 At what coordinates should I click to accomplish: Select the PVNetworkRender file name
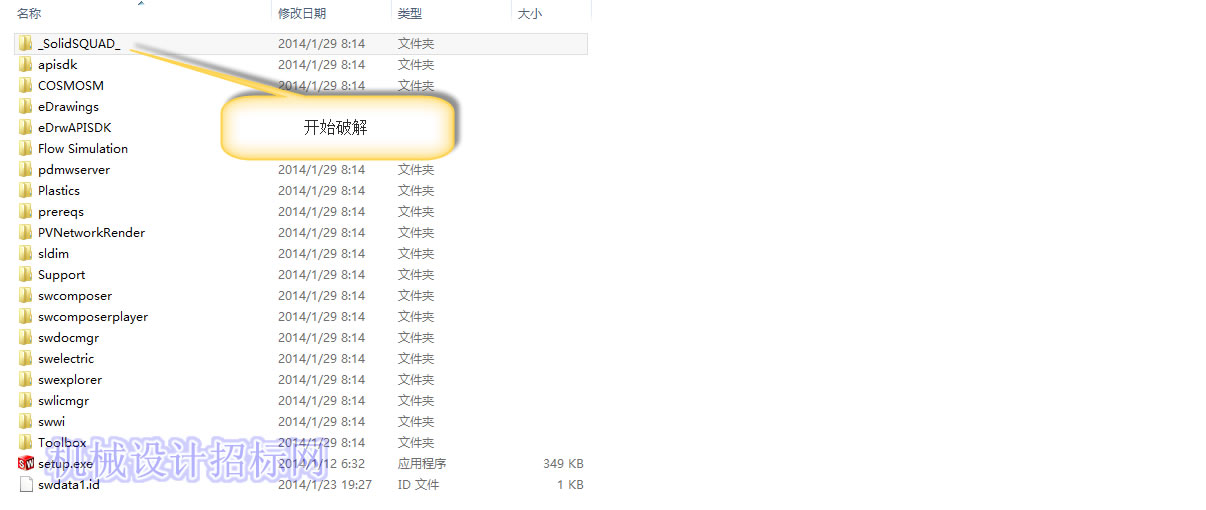(x=92, y=233)
